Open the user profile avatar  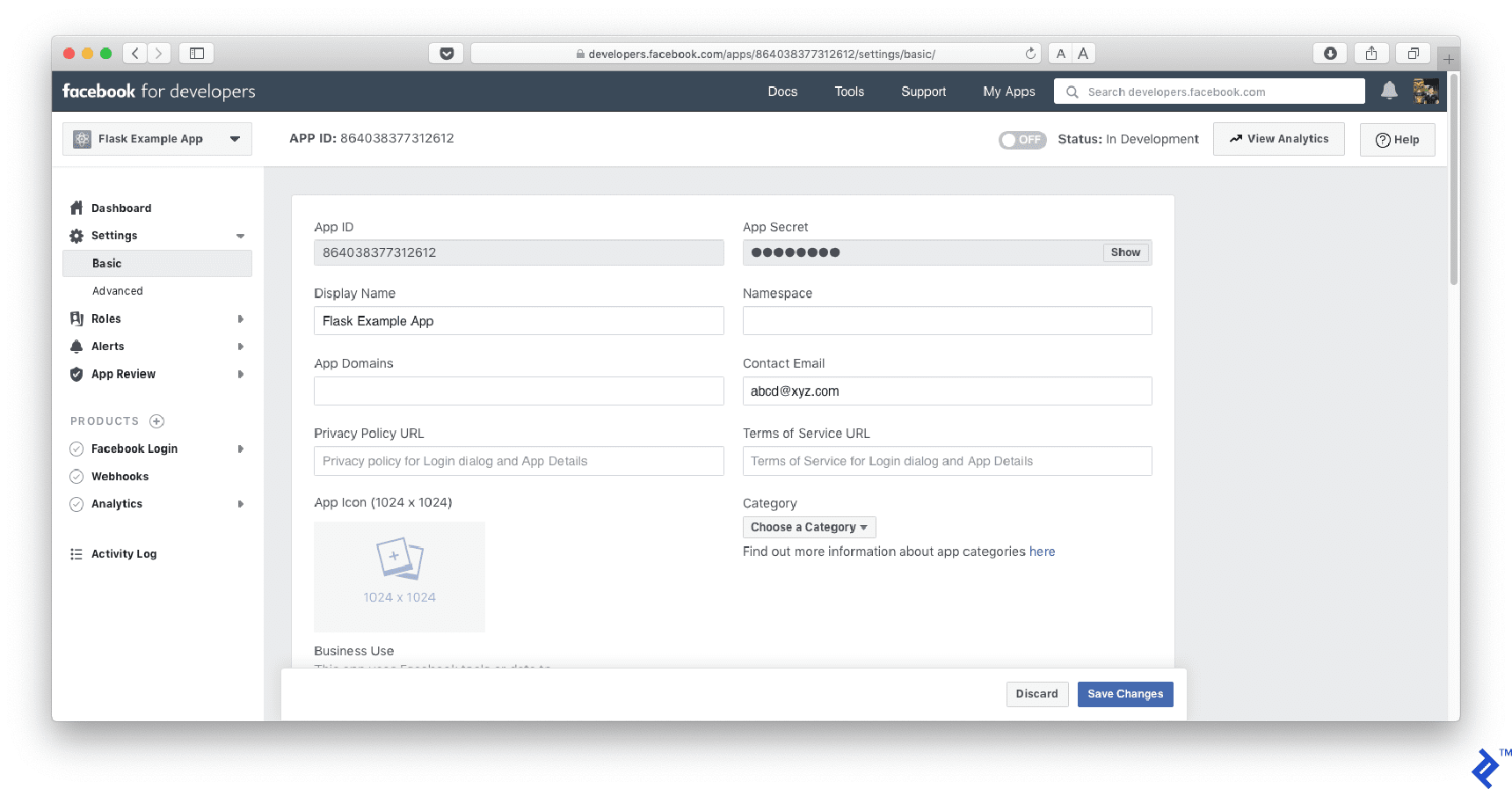[x=1425, y=91]
